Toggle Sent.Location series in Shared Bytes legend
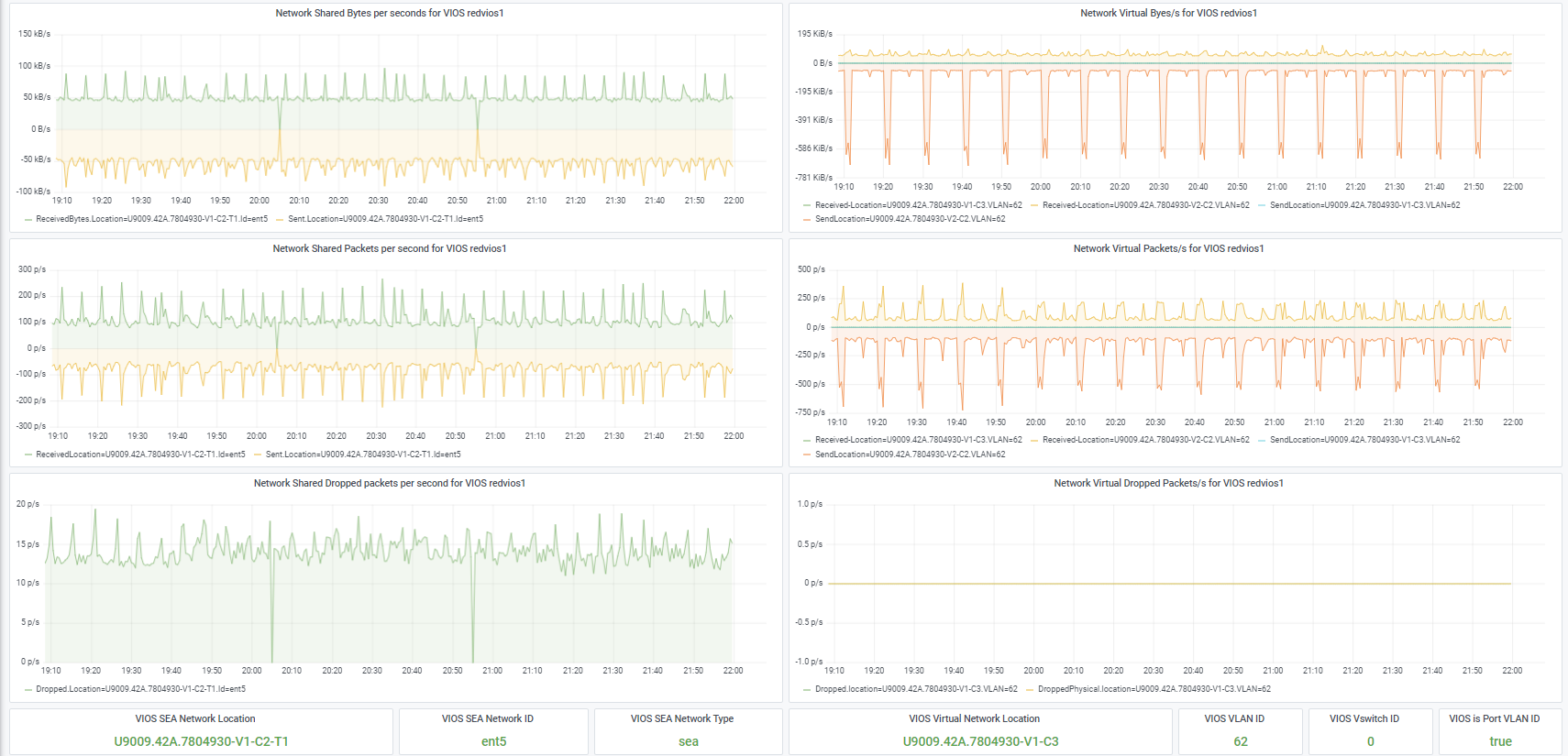The image size is (1568, 756). [385, 219]
